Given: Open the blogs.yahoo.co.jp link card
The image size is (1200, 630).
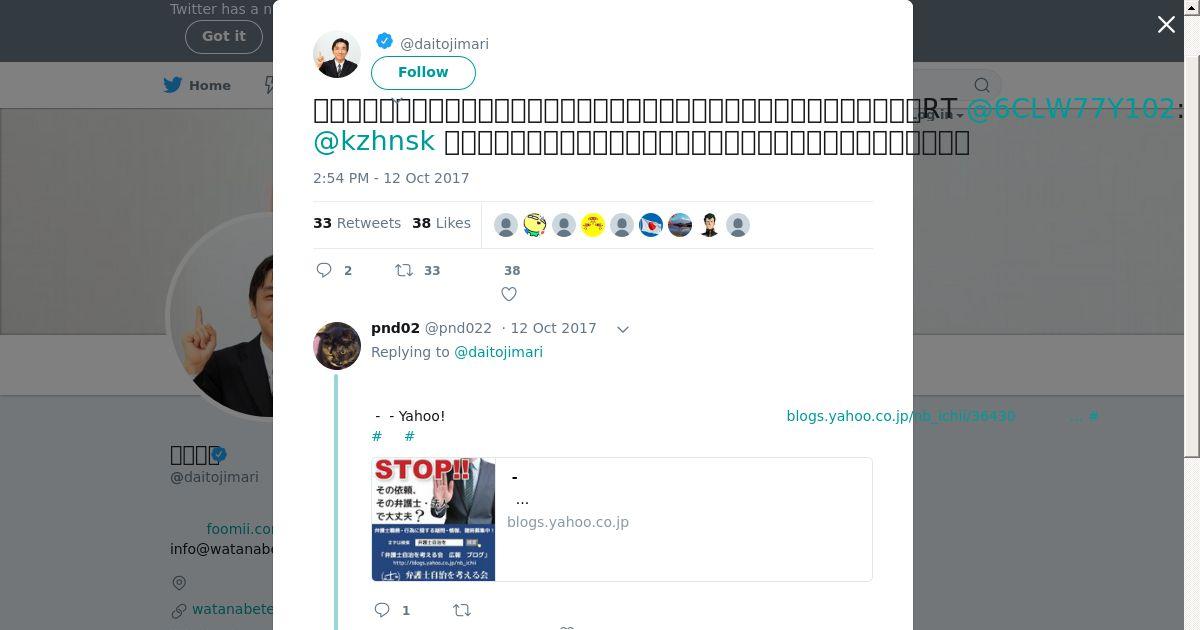Looking at the screenshot, I should click(622, 519).
